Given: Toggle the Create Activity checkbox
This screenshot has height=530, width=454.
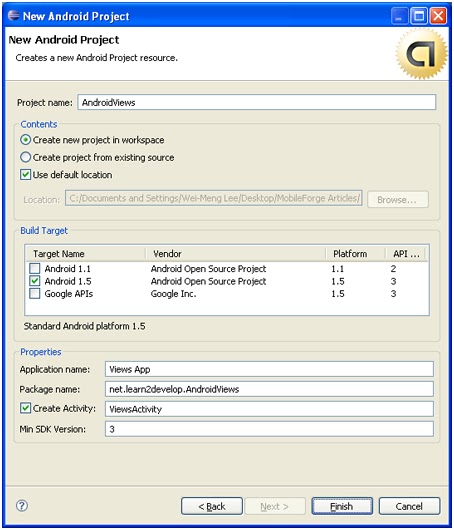Looking at the screenshot, I should [x=25, y=408].
